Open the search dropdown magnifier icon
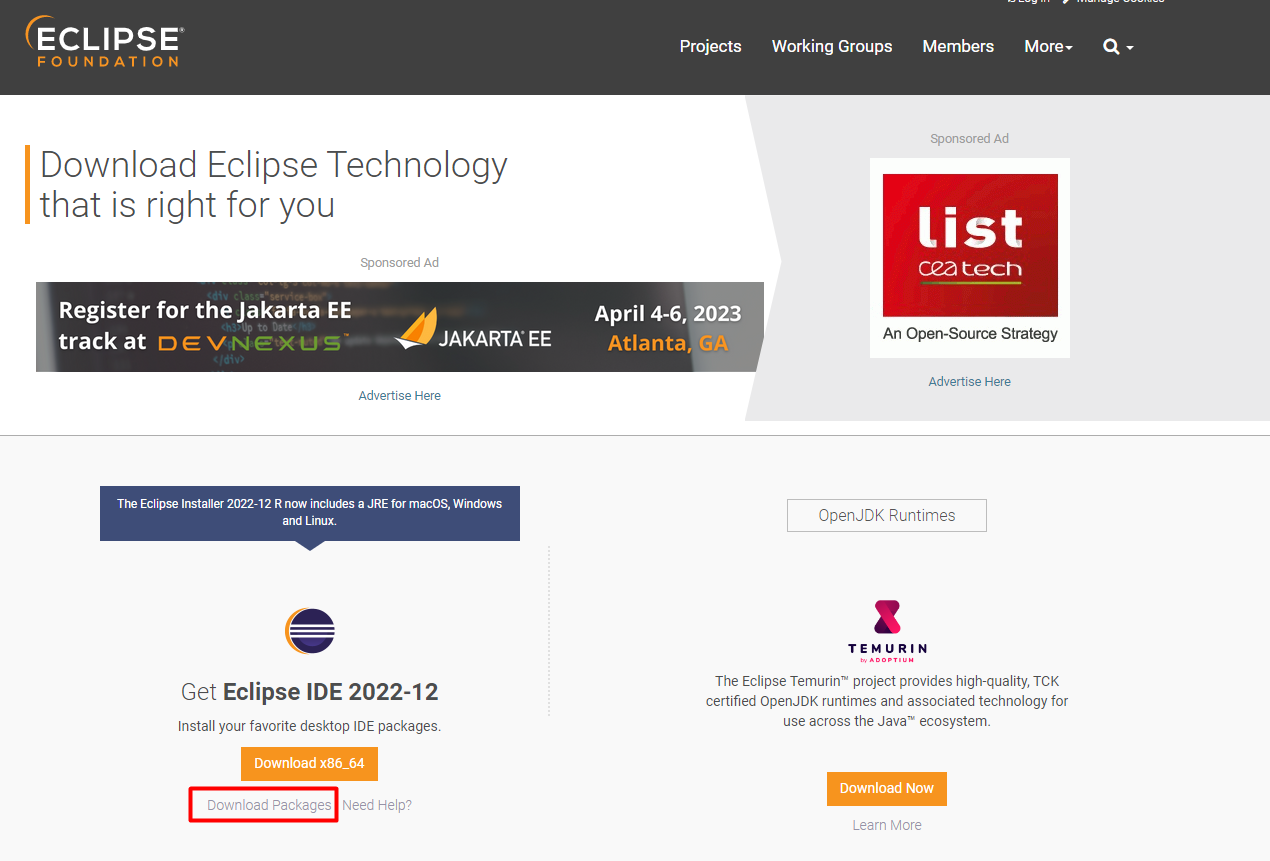Screen dimensions: 1270x861 pyautogui.click(x=1118, y=47)
